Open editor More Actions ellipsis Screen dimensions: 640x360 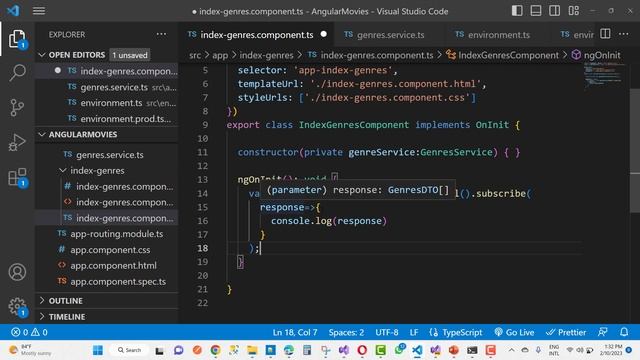[x=624, y=34]
